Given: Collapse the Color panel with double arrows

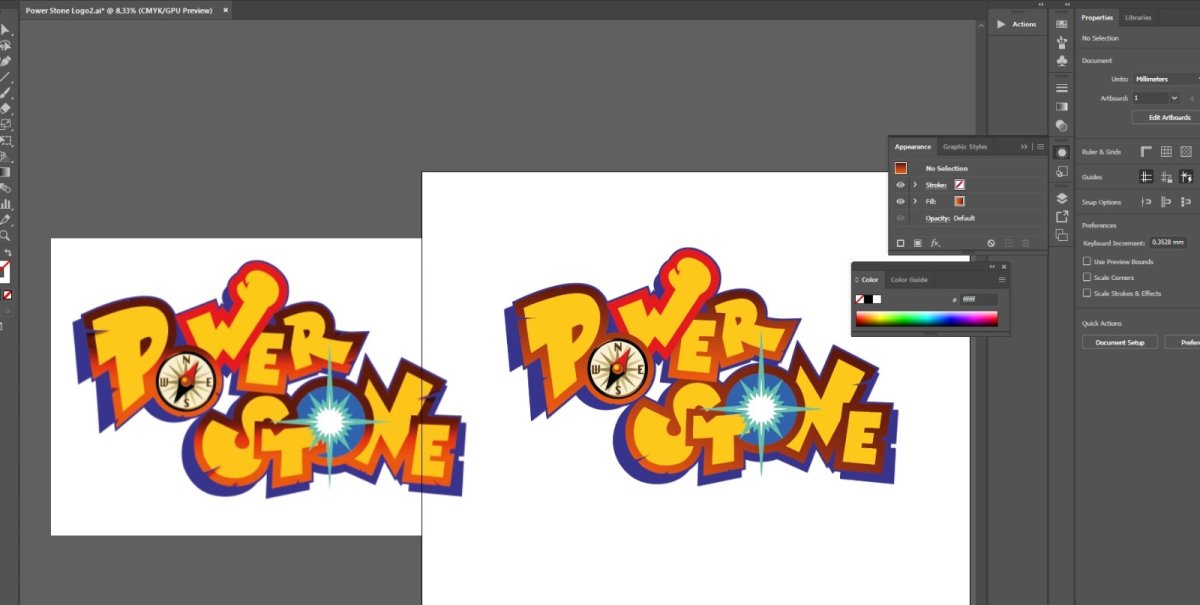Looking at the screenshot, I should 993,267.
